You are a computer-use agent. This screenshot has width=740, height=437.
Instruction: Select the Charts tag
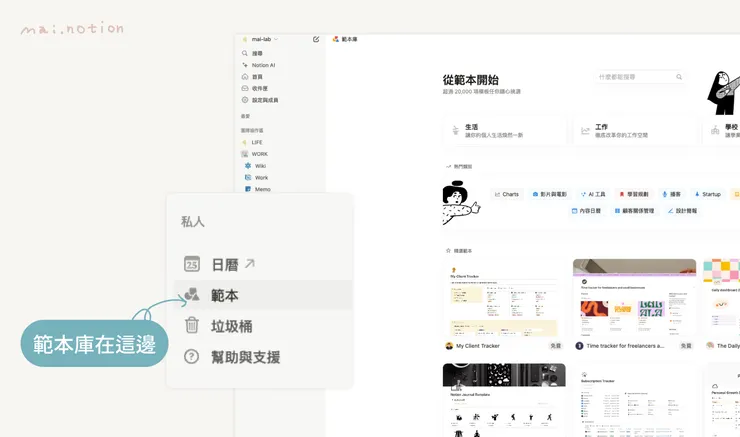[x=506, y=194]
